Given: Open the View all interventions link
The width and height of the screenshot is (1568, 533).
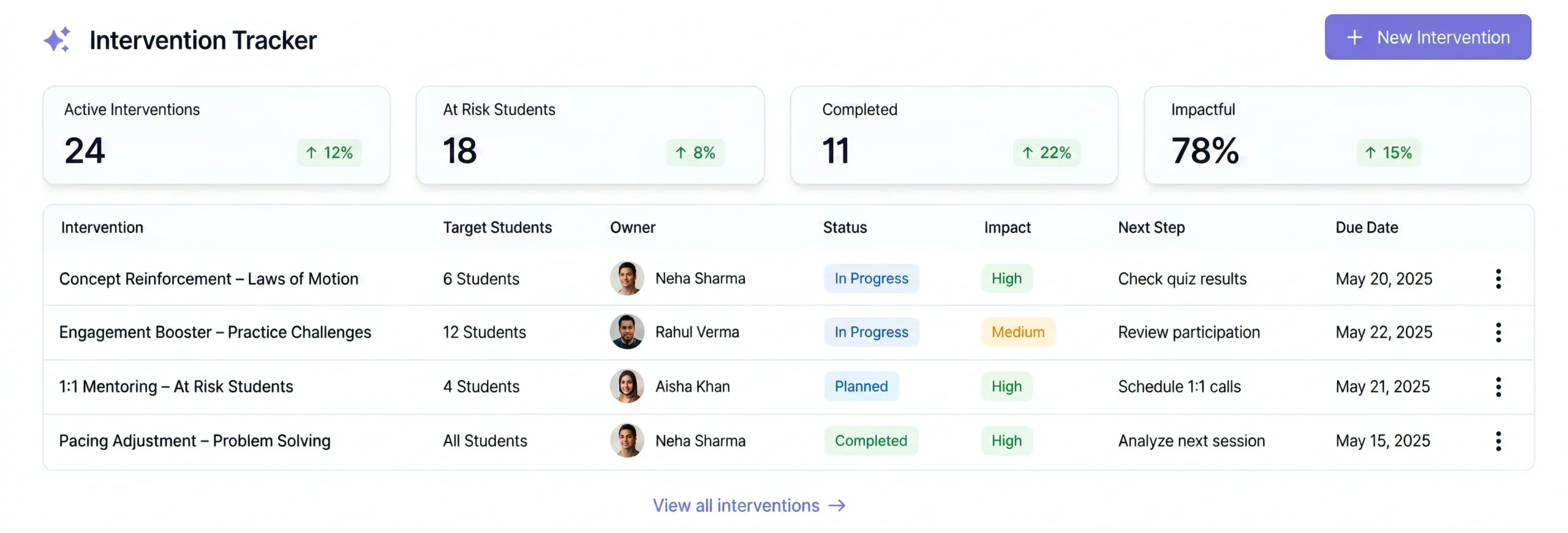Looking at the screenshot, I should (x=749, y=505).
